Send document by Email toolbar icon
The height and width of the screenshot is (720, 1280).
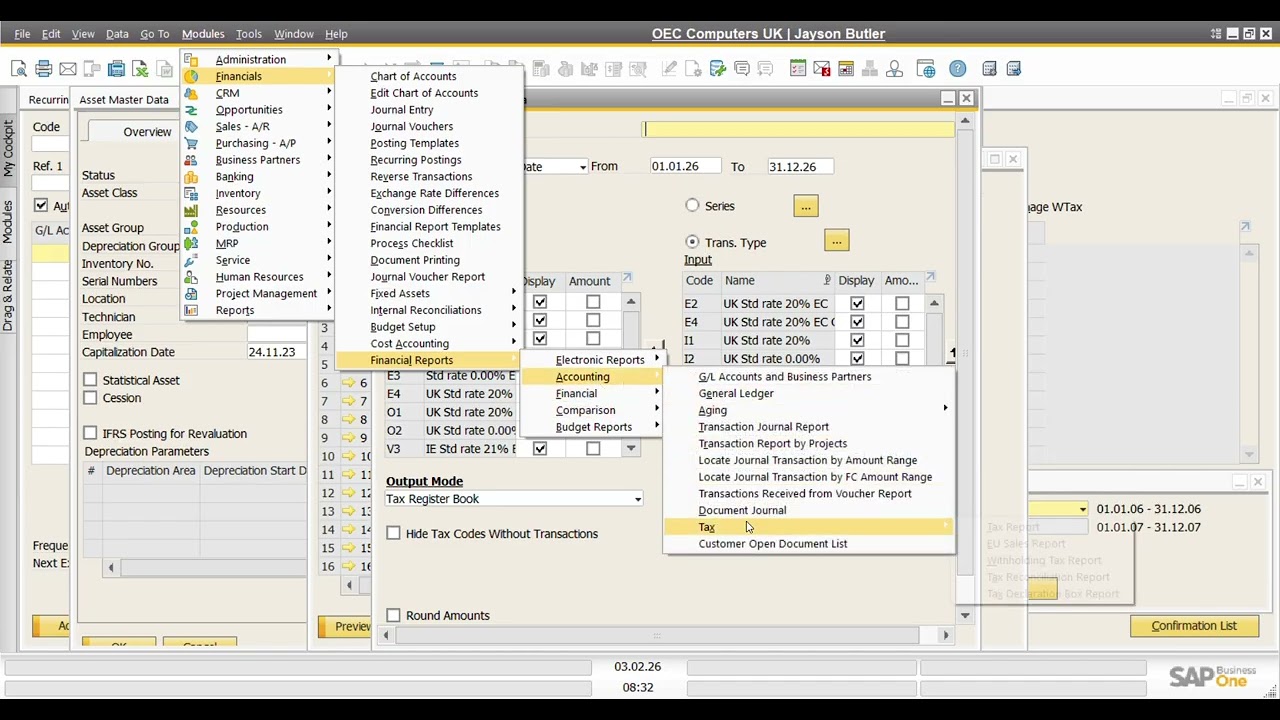(x=67, y=69)
